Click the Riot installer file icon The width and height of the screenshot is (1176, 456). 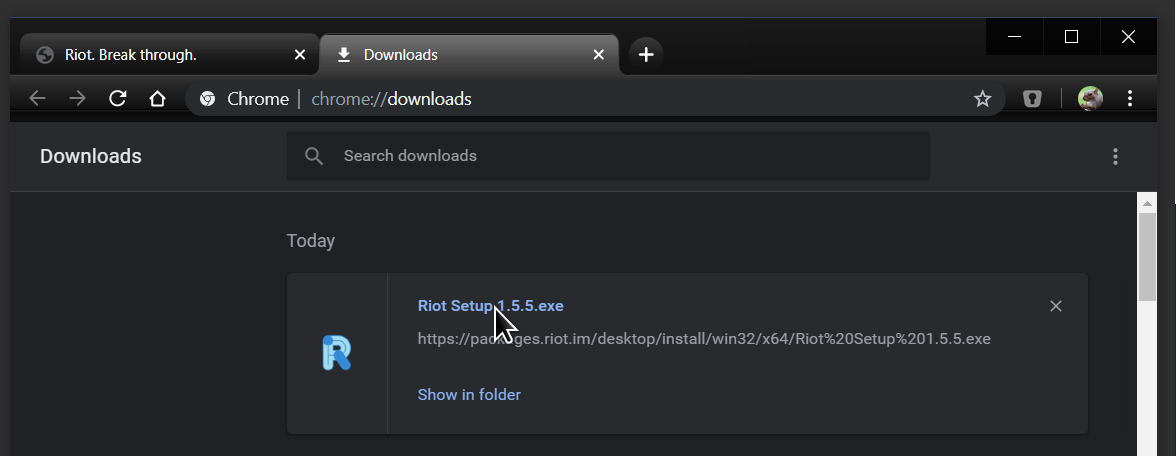[337, 353]
